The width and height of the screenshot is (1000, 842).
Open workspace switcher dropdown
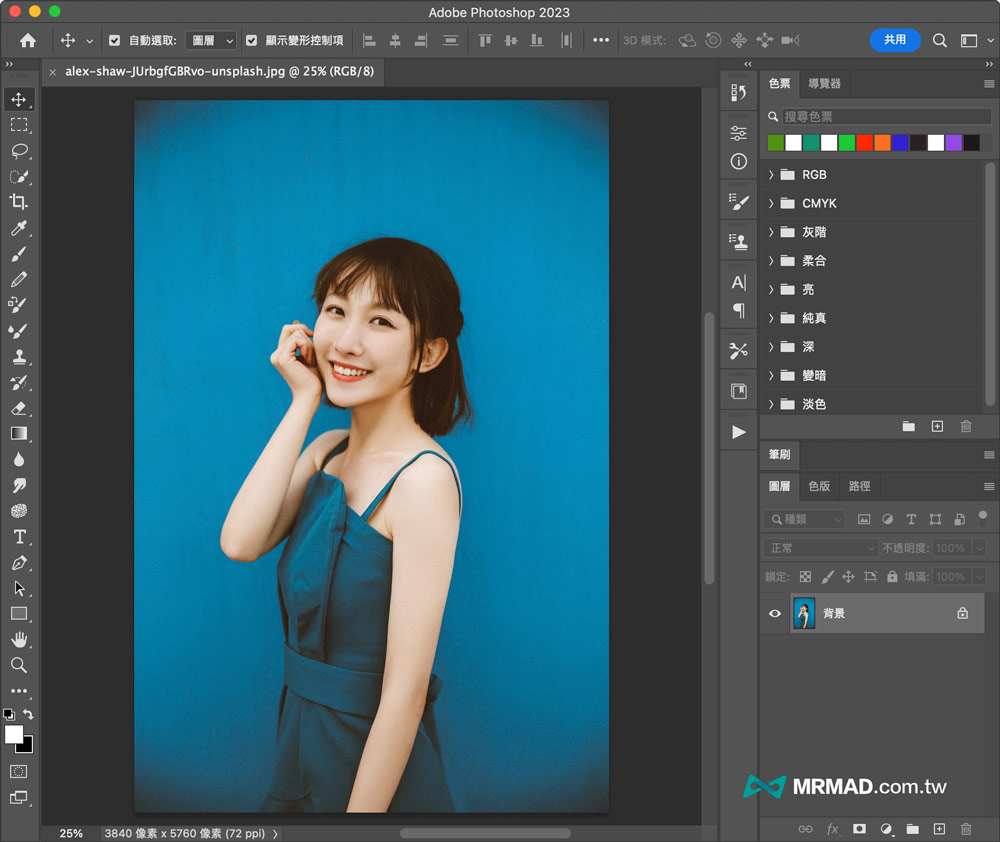976,40
